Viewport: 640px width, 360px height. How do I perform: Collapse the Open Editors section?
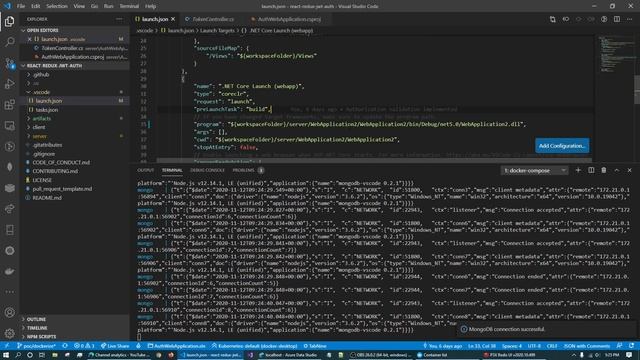click(76, 30)
